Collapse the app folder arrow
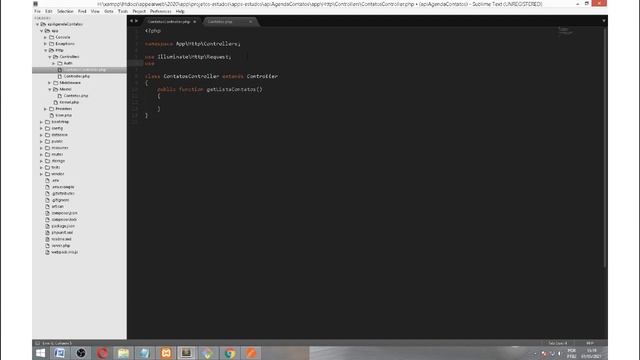The image size is (640, 360). (42, 31)
